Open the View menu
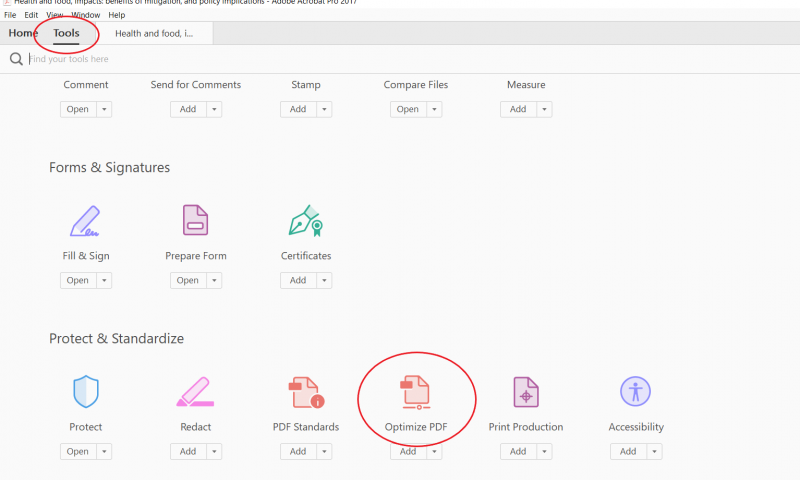 click(55, 15)
